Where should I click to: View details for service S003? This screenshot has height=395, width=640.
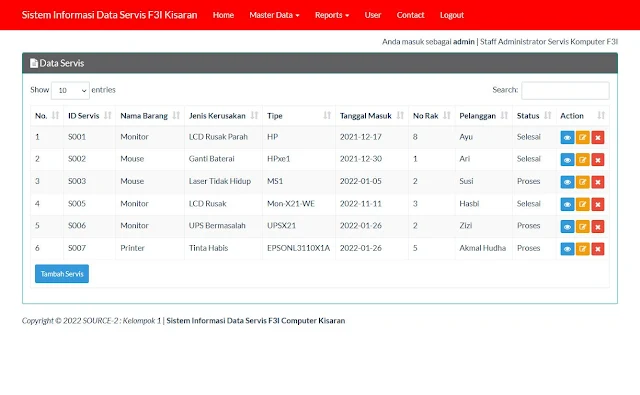(567, 182)
